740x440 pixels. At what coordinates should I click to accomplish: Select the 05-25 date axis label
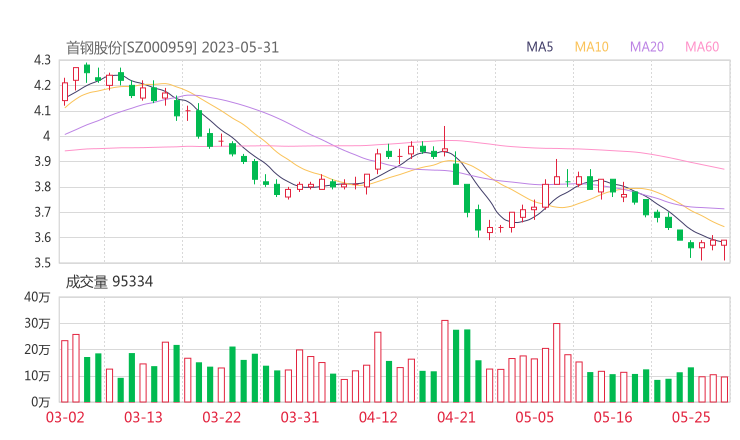click(691, 417)
